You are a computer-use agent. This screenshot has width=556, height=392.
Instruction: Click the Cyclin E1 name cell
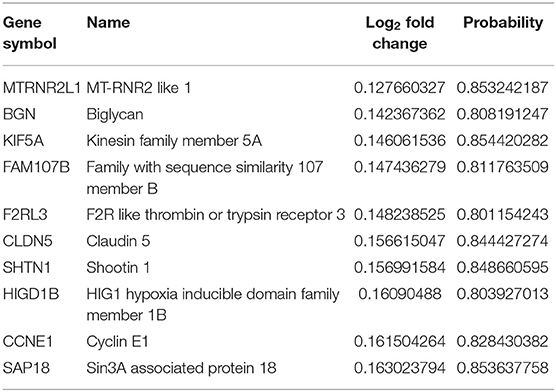pyautogui.click(x=117, y=342)
